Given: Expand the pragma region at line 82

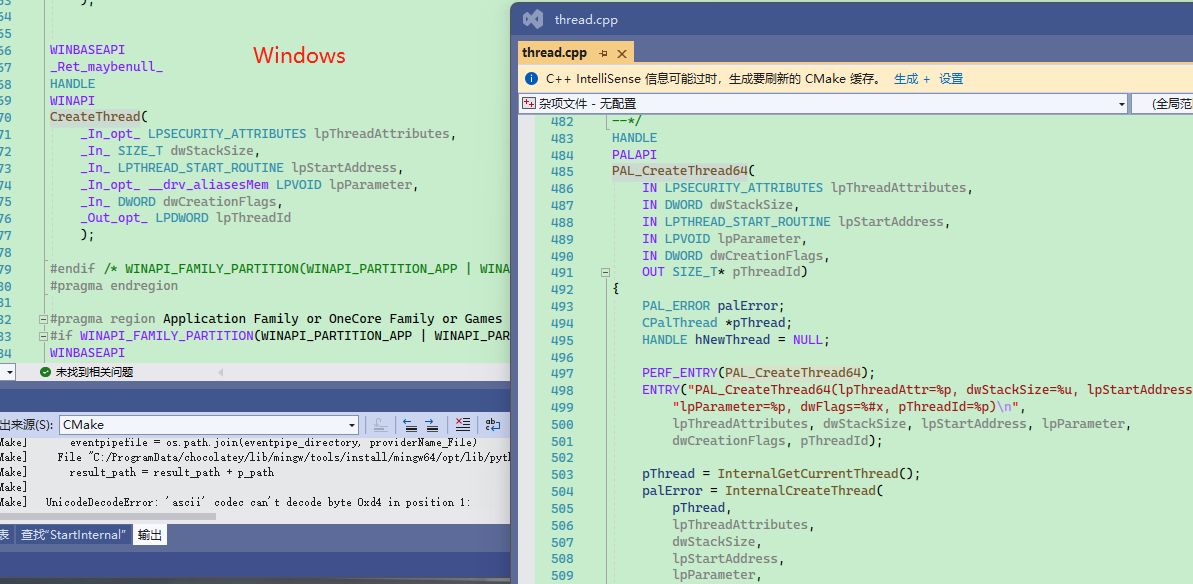Looking at the screenshot, I should tap(42, 319).
